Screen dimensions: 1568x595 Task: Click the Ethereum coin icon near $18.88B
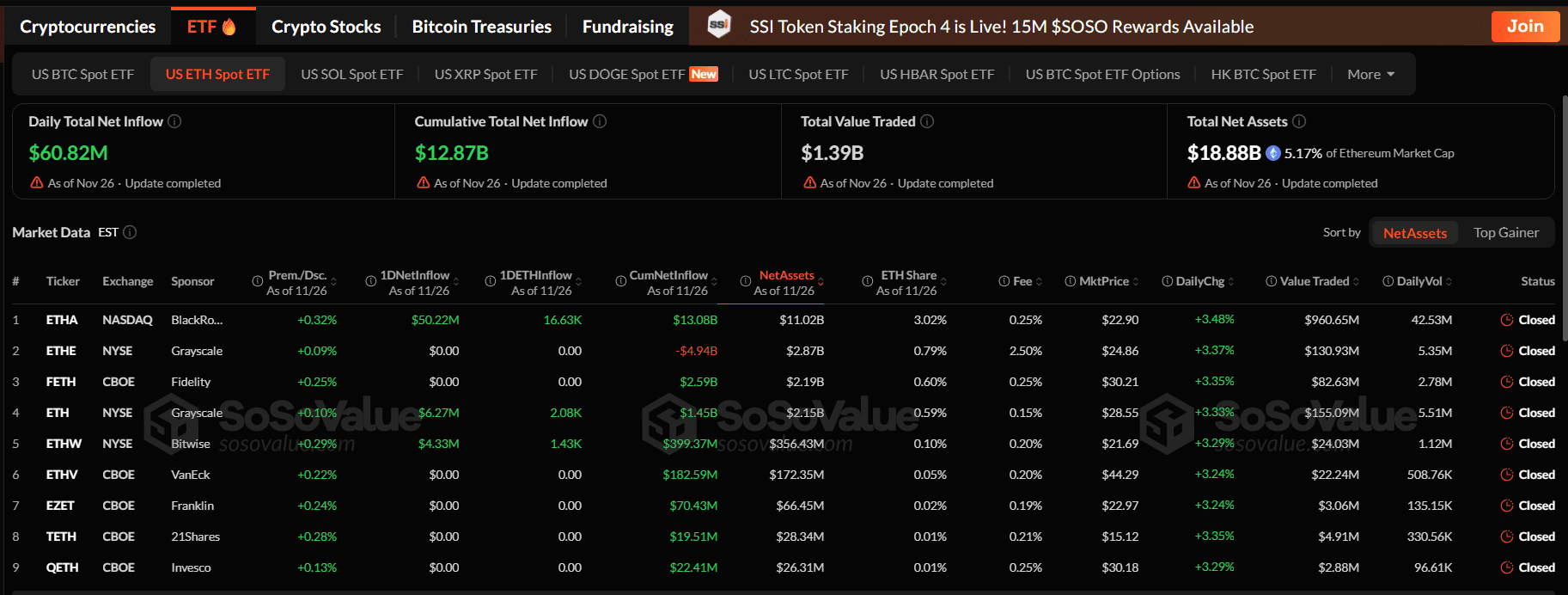click(x=1273, y=153)
